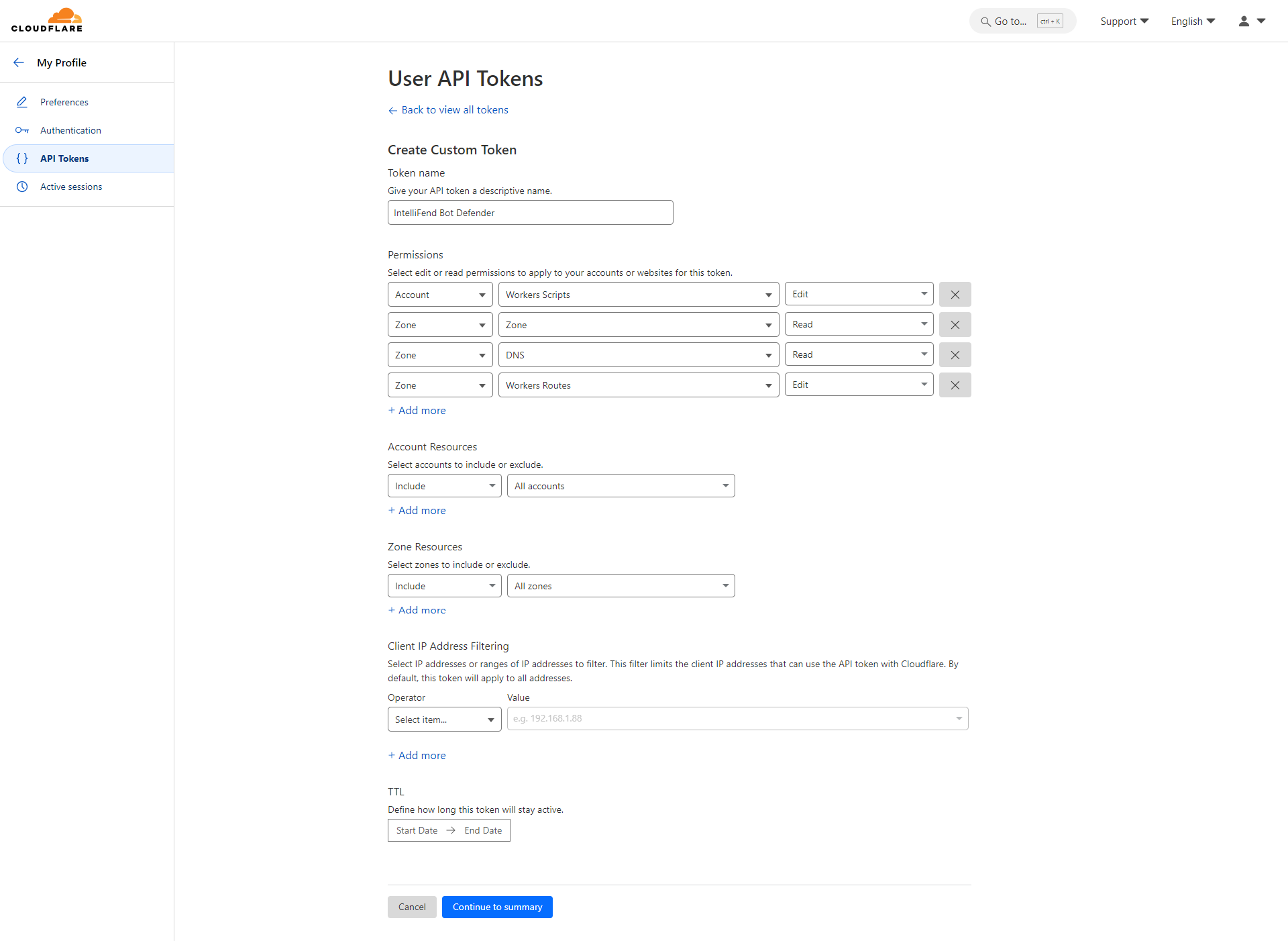1288x941 pixels.
Task: Remove the Workers Scripts permission row
Action: click(955, 295)
